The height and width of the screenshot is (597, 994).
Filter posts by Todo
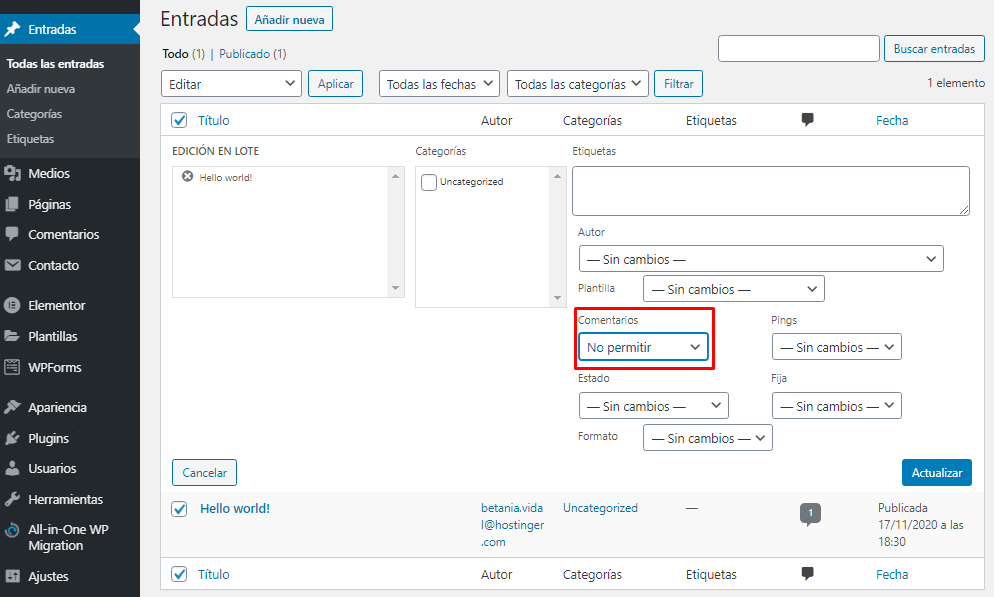coord(175,54)
